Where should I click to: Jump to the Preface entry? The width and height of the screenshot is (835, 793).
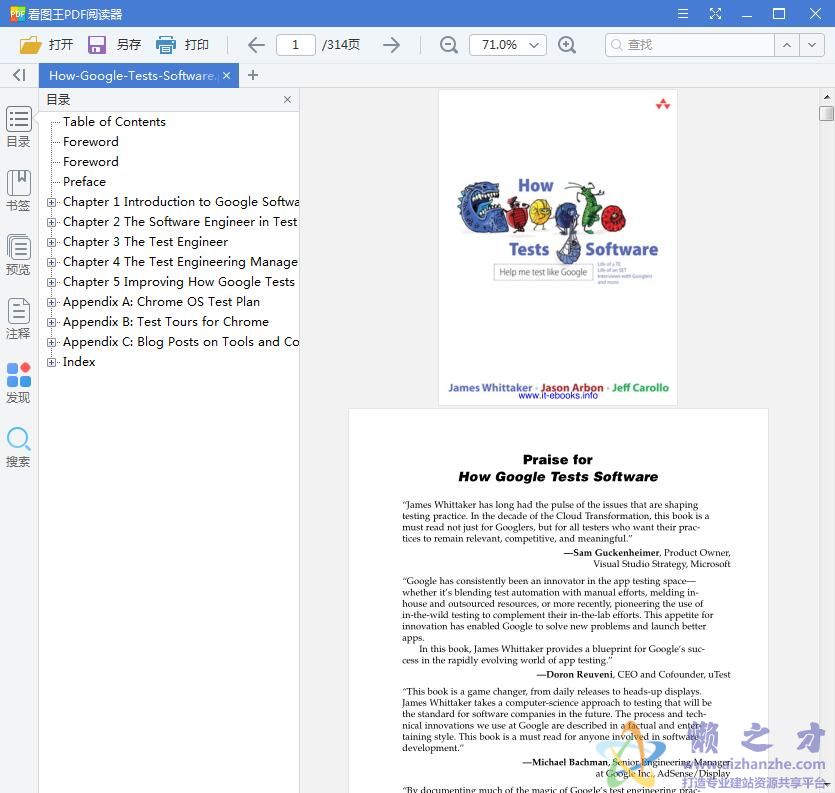84,182
